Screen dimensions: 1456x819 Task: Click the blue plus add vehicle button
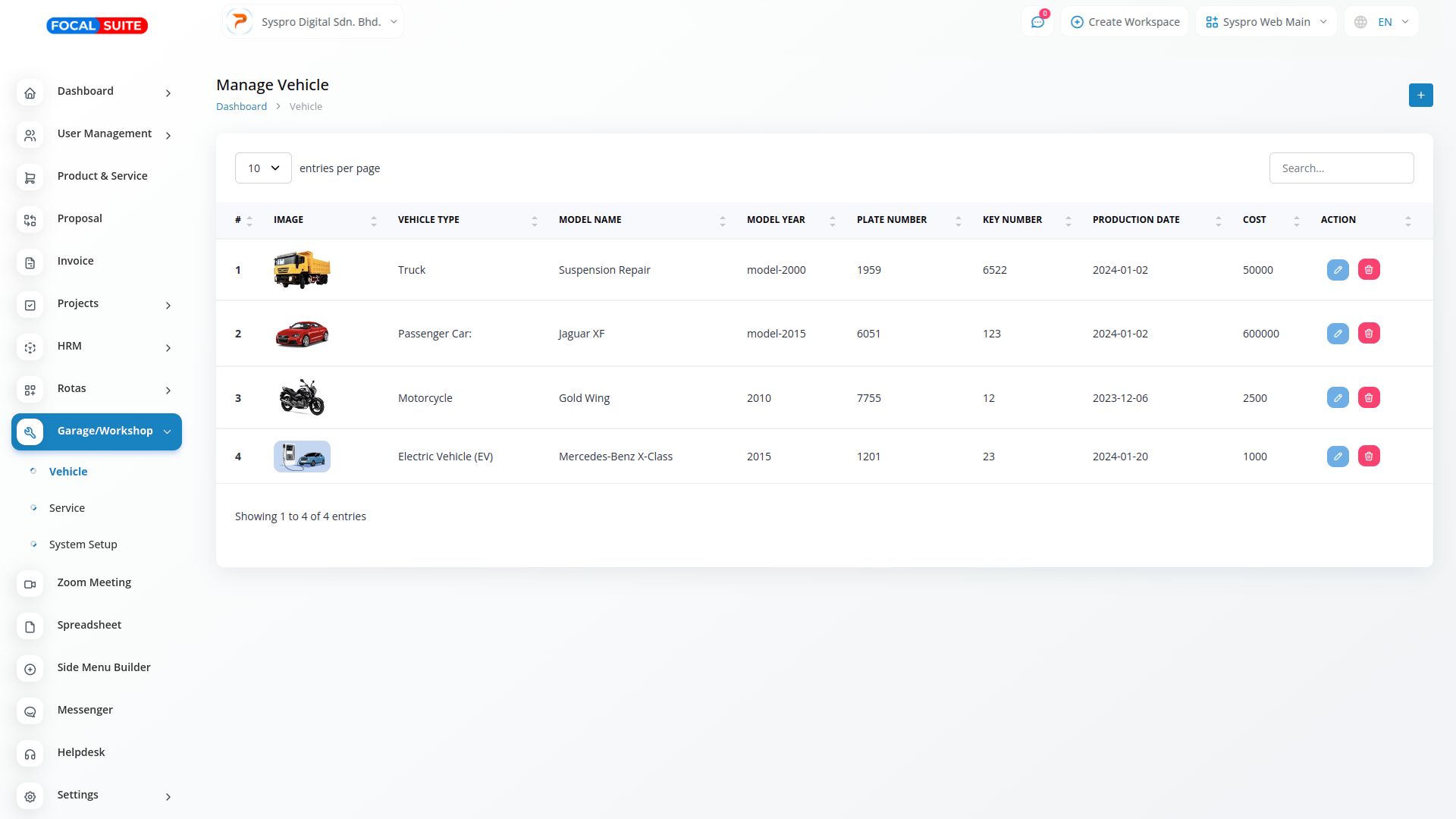pyautogui.click(x=1420, y=95)
